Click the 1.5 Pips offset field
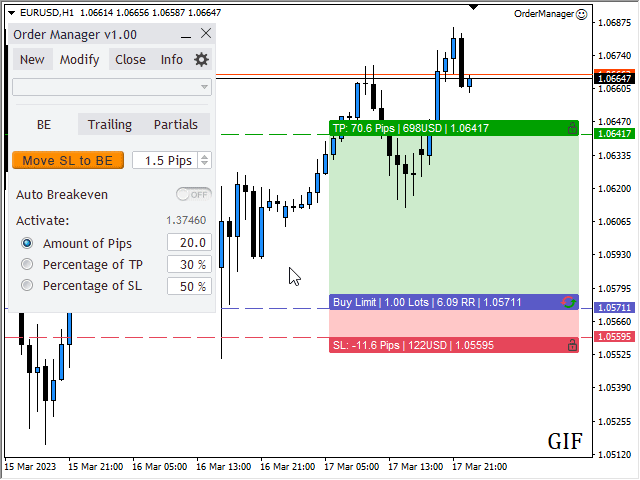 pos(165,160)
